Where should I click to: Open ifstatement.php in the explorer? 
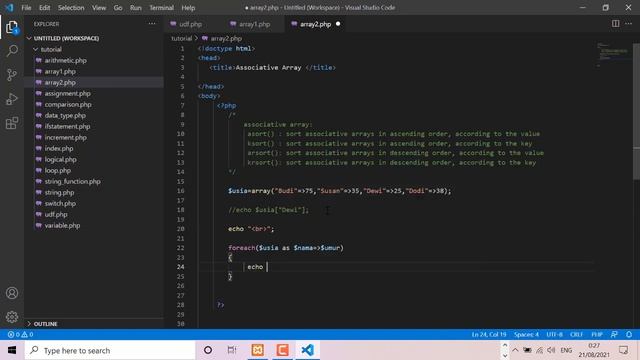coord(67,127)
